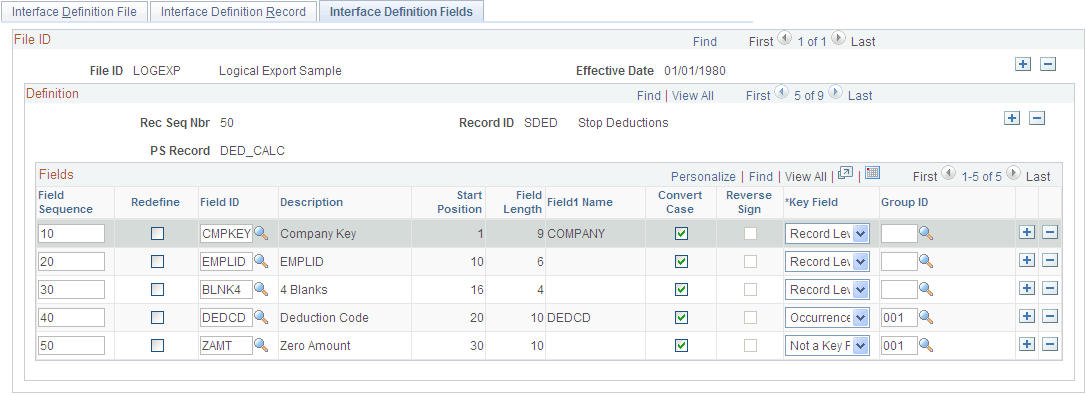The height and width of the screenshot is (395, 1086).
Task: Open Key Field dropdown for EMPLID
Action: 827,261
